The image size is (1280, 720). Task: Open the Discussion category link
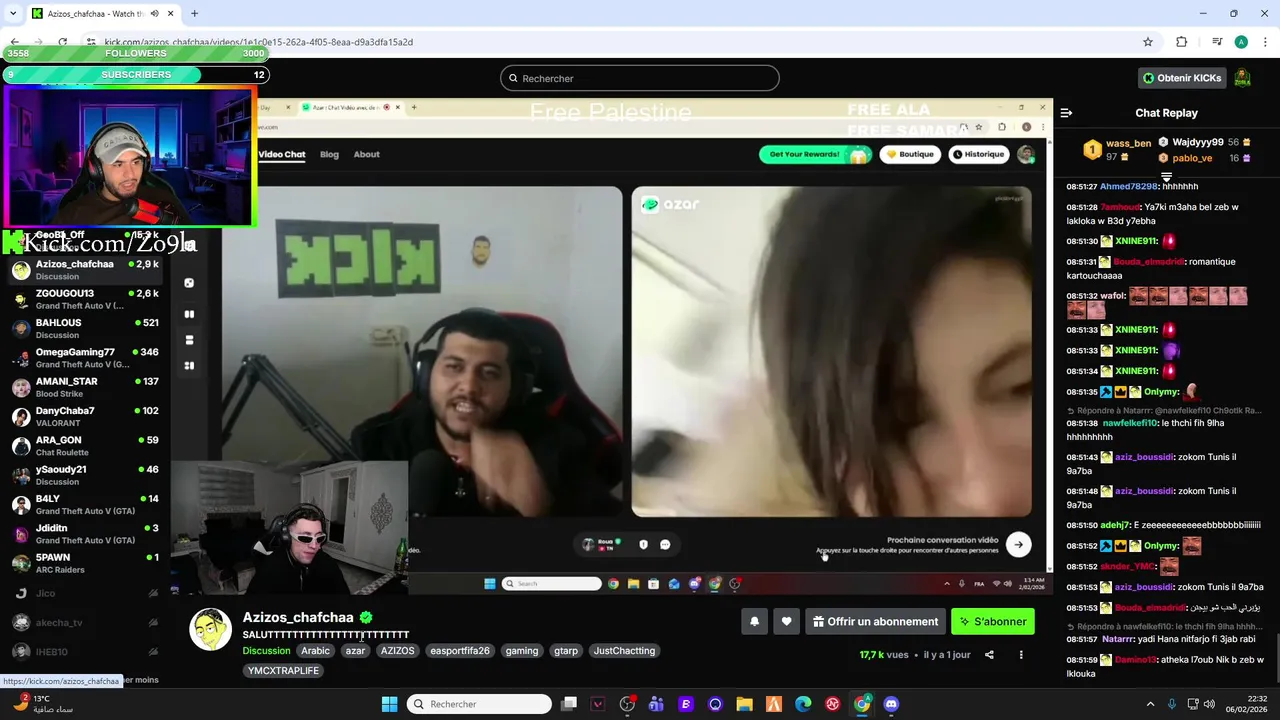(x=266, y=651)
